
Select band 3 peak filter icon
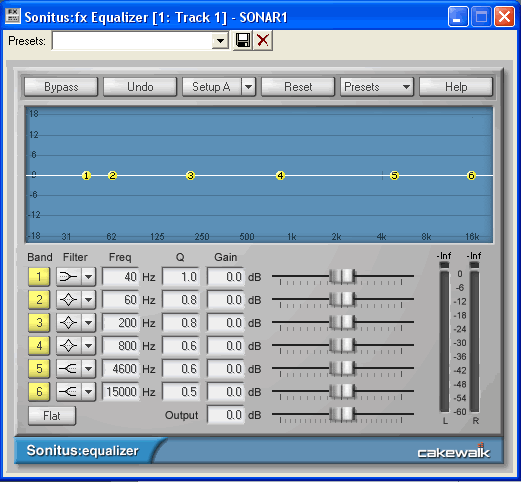click(68, 323)
